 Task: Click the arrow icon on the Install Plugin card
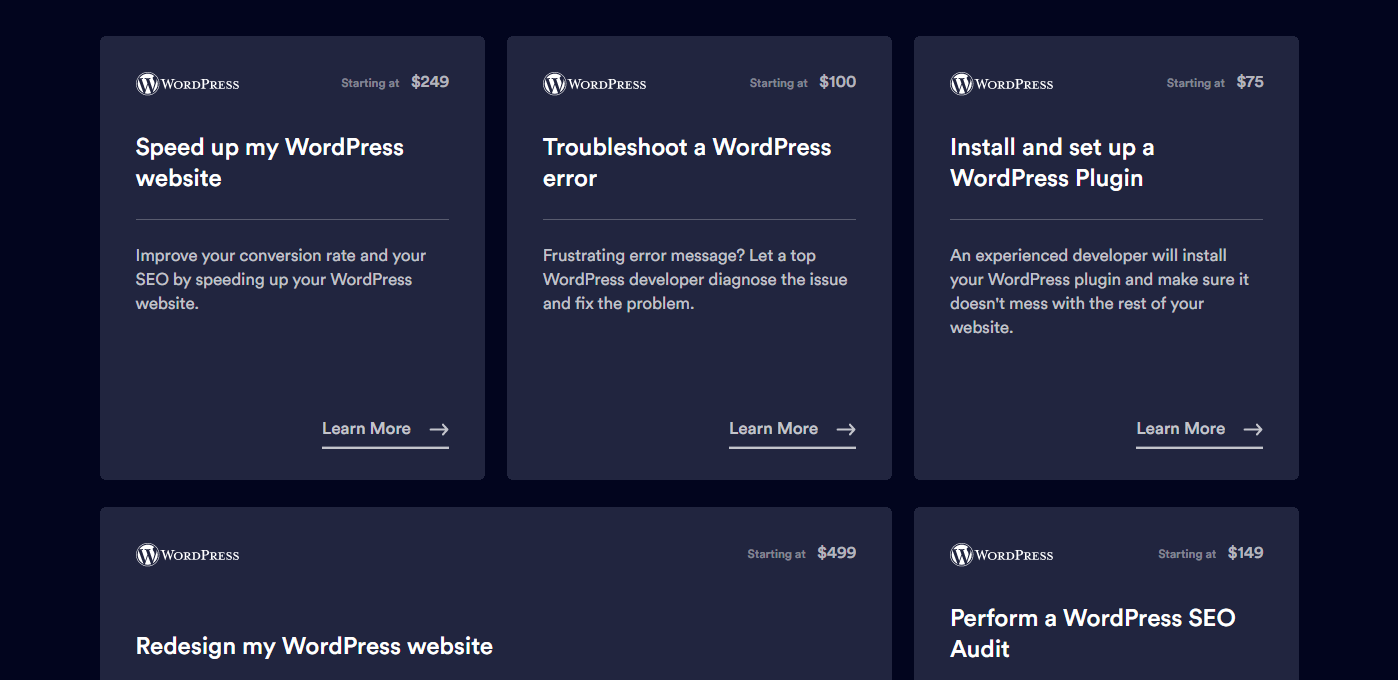point(1253,429)
